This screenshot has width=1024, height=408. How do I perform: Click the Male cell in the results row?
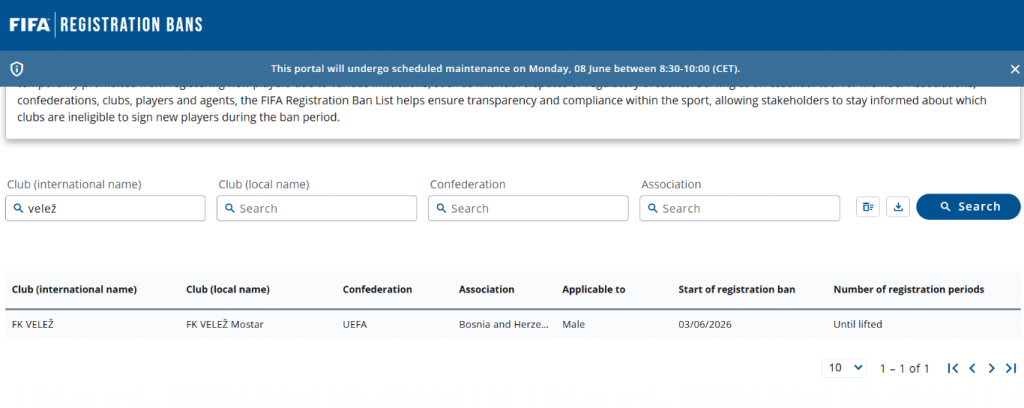point(573,324)
